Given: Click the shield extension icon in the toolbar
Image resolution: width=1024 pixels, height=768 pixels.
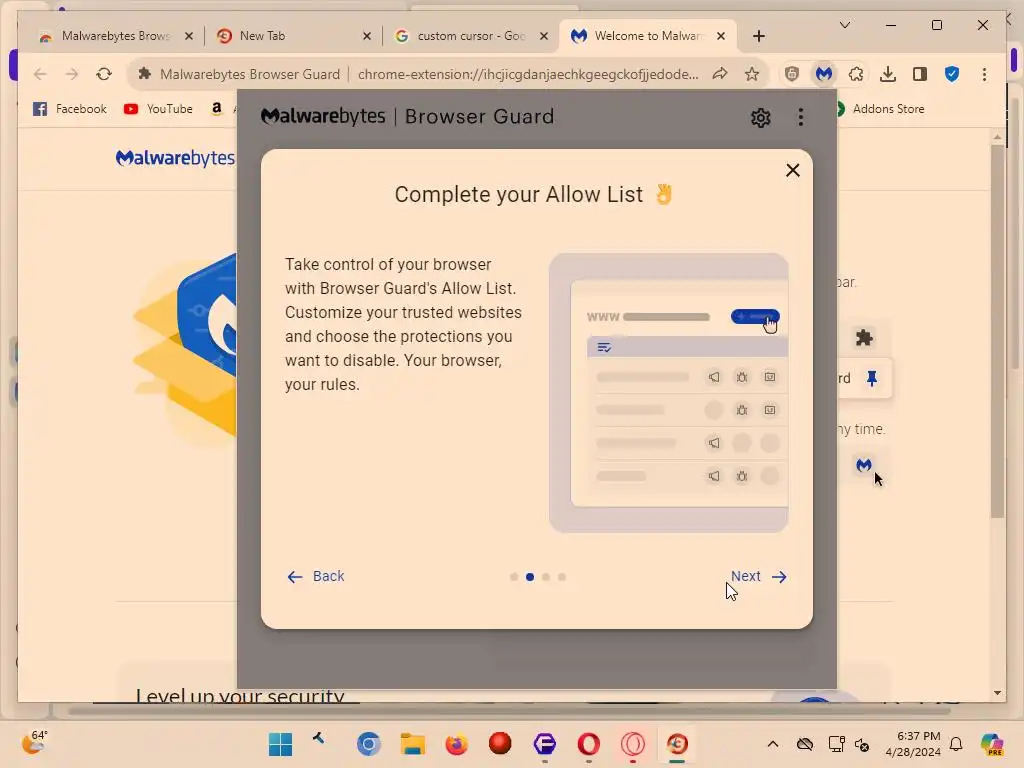Looking at the screenshot, I should pyautogui.click(x=792, y=74).
